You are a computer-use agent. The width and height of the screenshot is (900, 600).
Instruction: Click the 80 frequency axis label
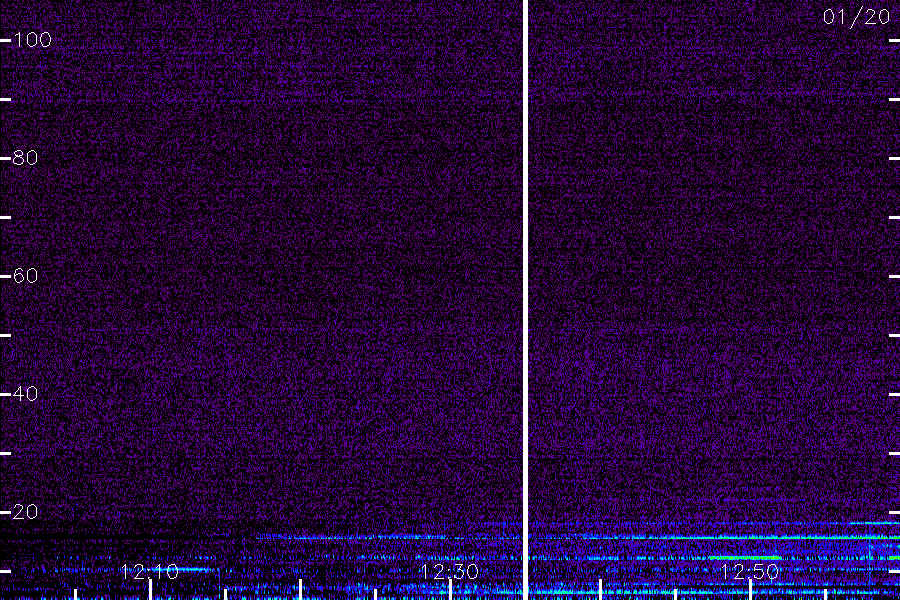25,158
